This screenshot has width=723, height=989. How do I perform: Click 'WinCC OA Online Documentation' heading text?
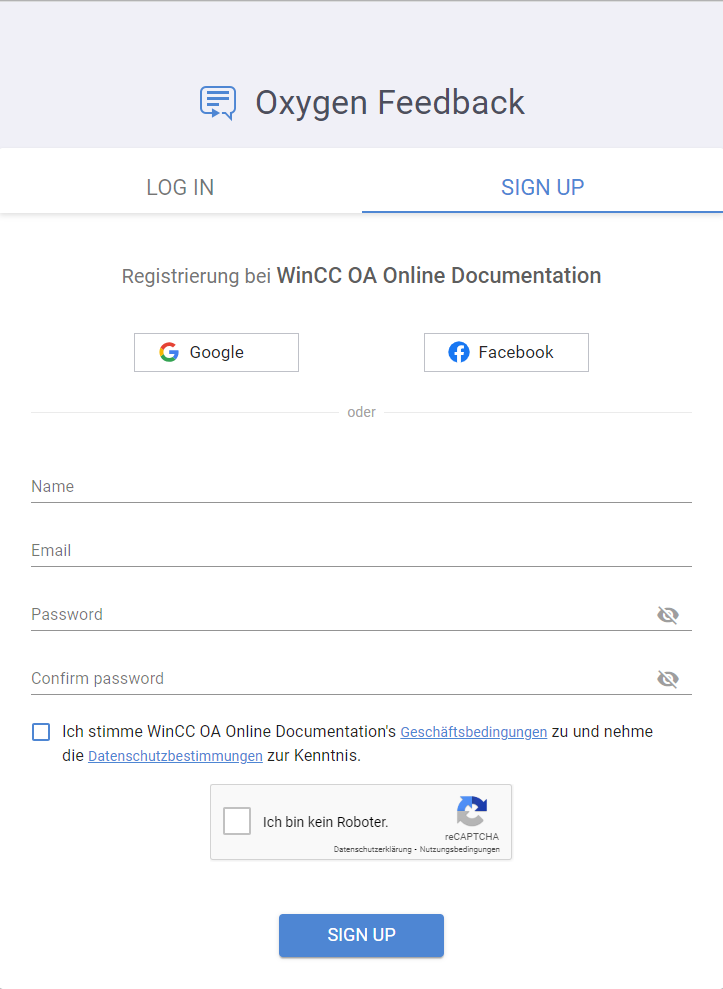tap(439, 276)
